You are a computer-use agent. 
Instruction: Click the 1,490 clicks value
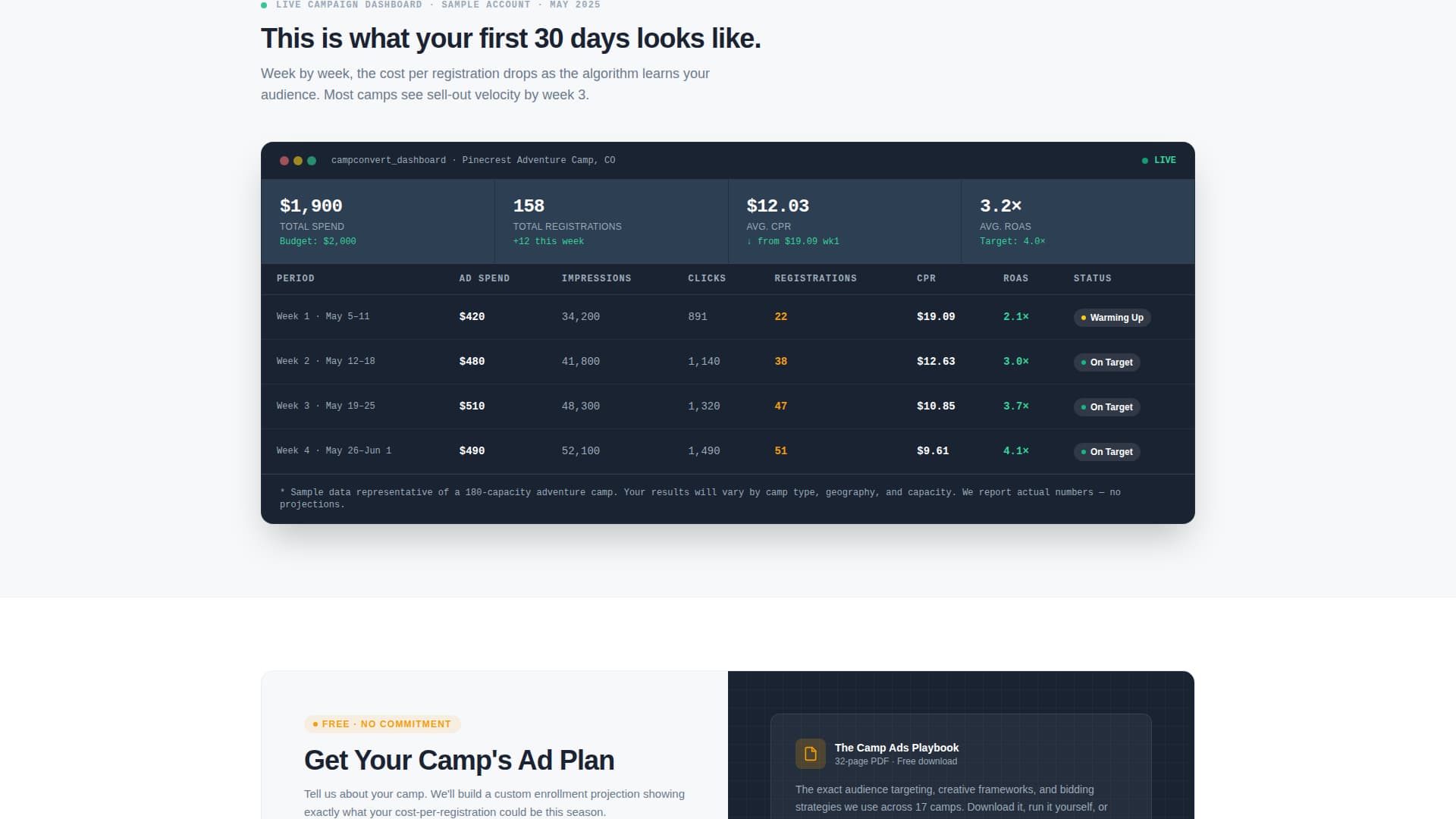click(x=704, y=451)
